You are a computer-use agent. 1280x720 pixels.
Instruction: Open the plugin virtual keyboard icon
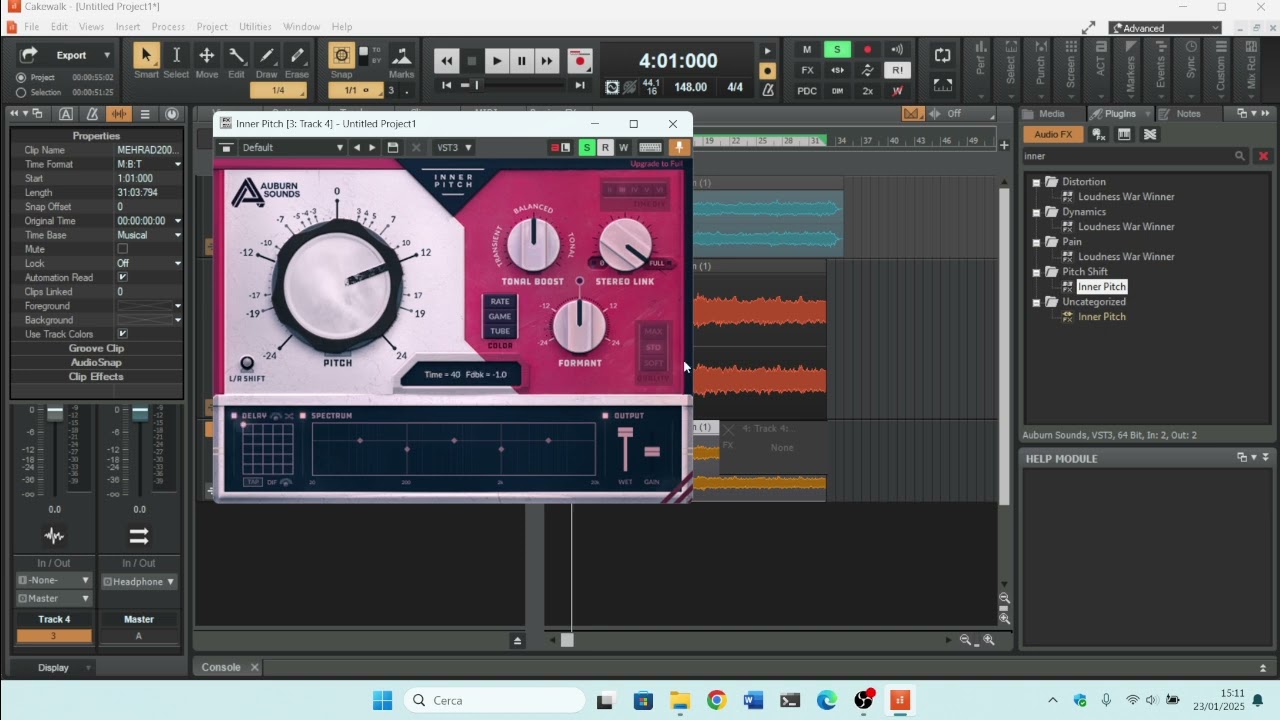click(650, 148)
